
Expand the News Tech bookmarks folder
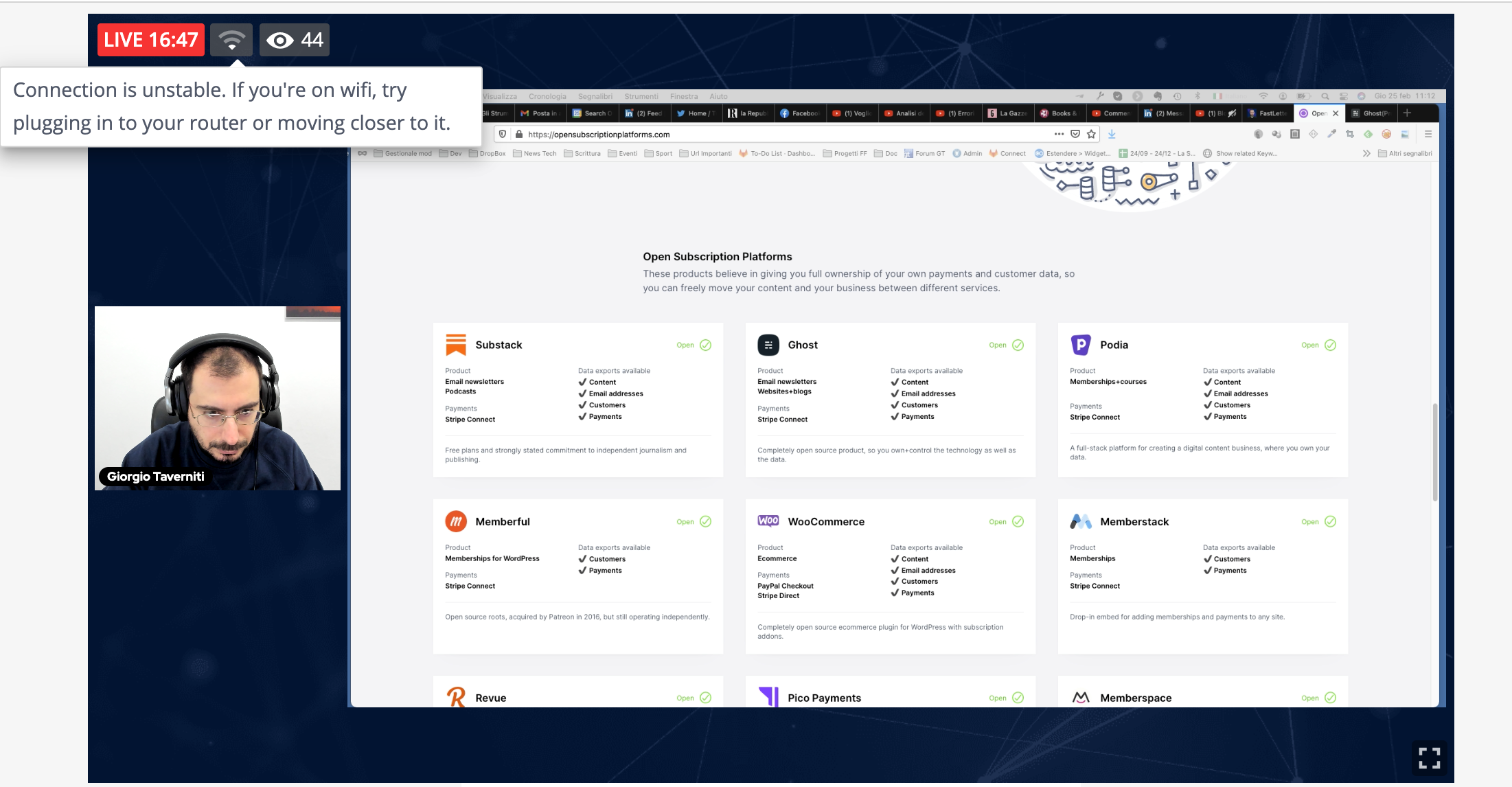click(534, 153)
